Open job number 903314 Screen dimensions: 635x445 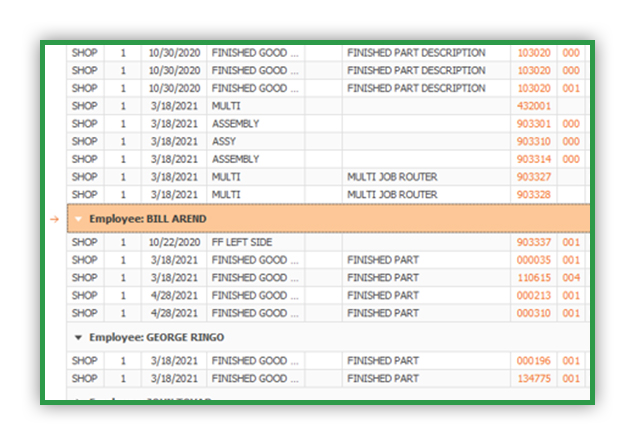pyautogui.click(x=534, y=160)
